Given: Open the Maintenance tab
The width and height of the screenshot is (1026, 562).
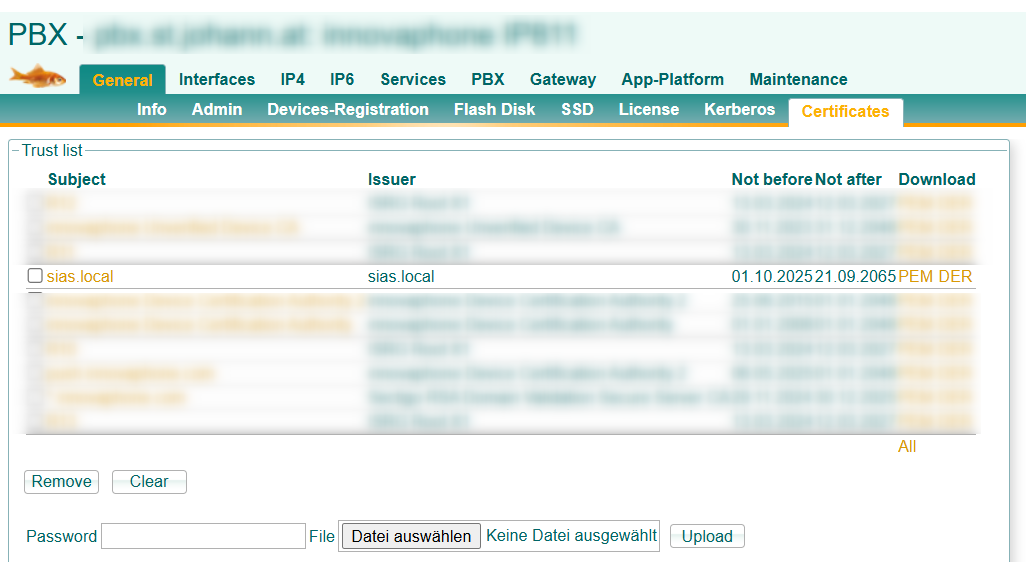Looking at the screenshot, I should tap(798, 80).
